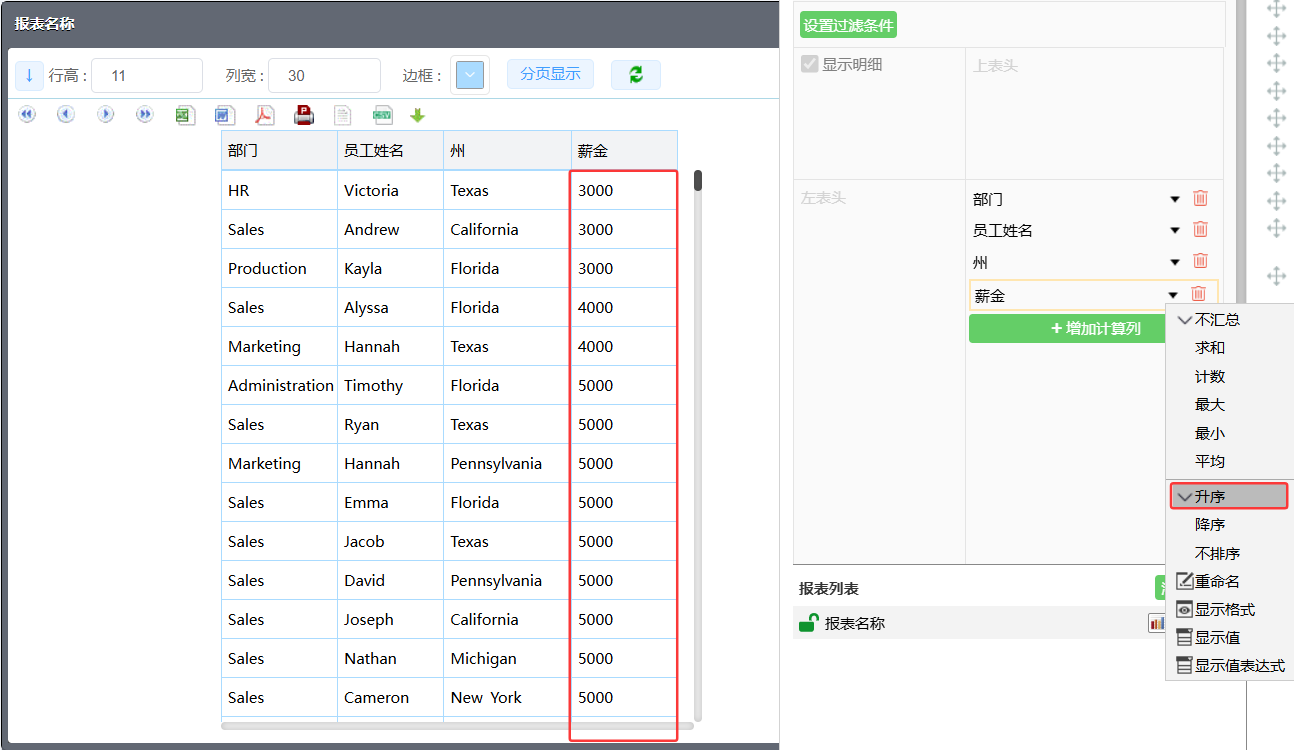The width and height of the screenshot is (1294, 750).
Task: Go to the first page of report
Action: pyautogui.click(x=27, y=115)
